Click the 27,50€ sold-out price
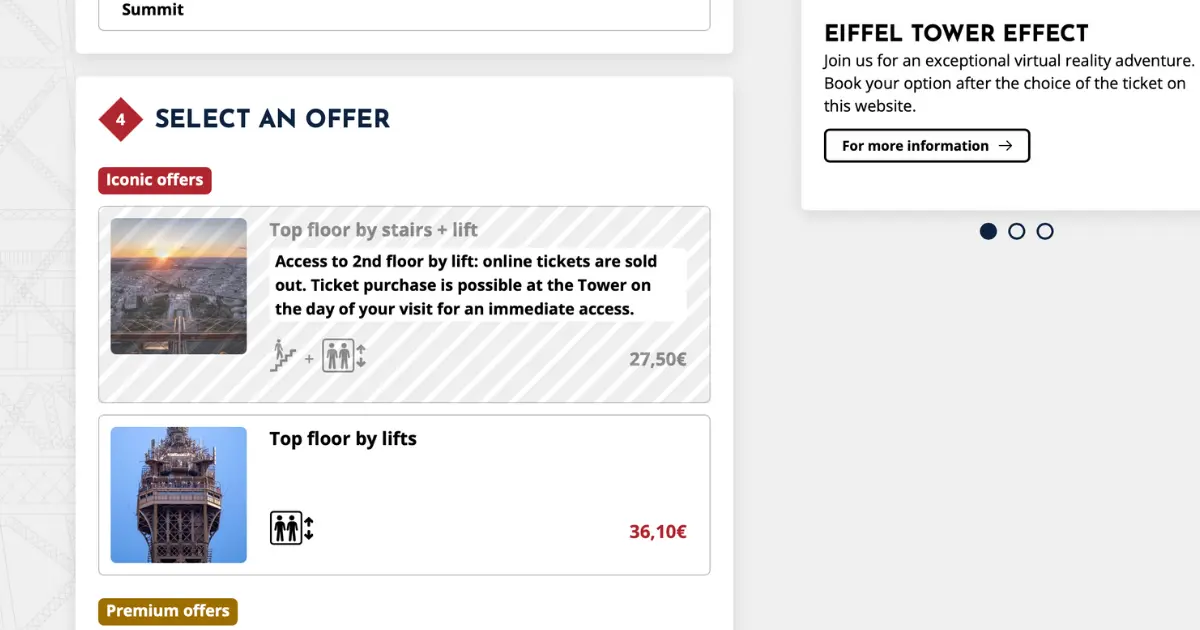This screenshot has width=1200, height=630. point(658,359)
